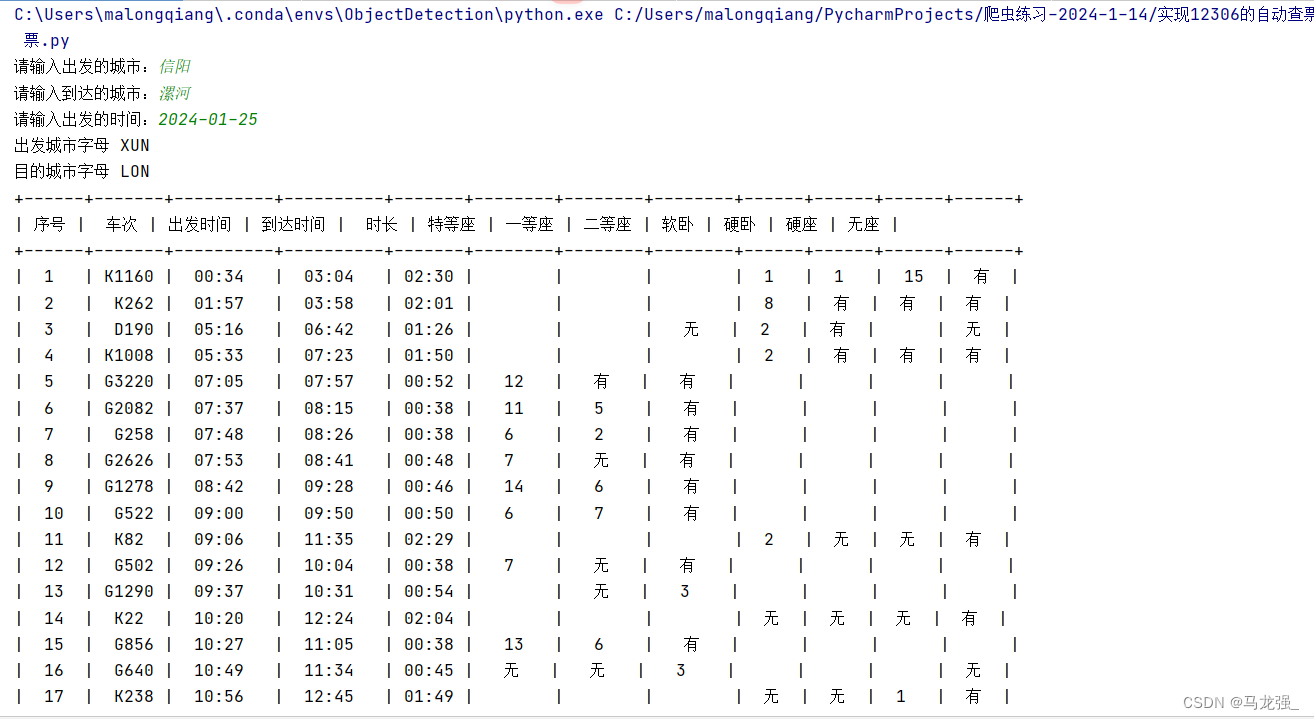
Task: Click train number K82
Action: tap(129, 539)
